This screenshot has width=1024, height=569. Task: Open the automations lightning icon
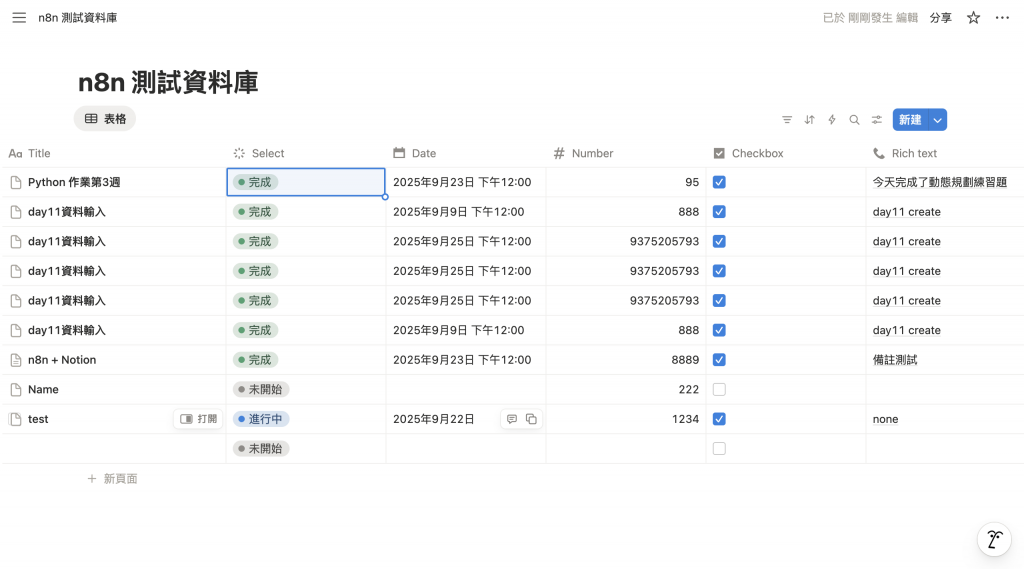(831, 120)
